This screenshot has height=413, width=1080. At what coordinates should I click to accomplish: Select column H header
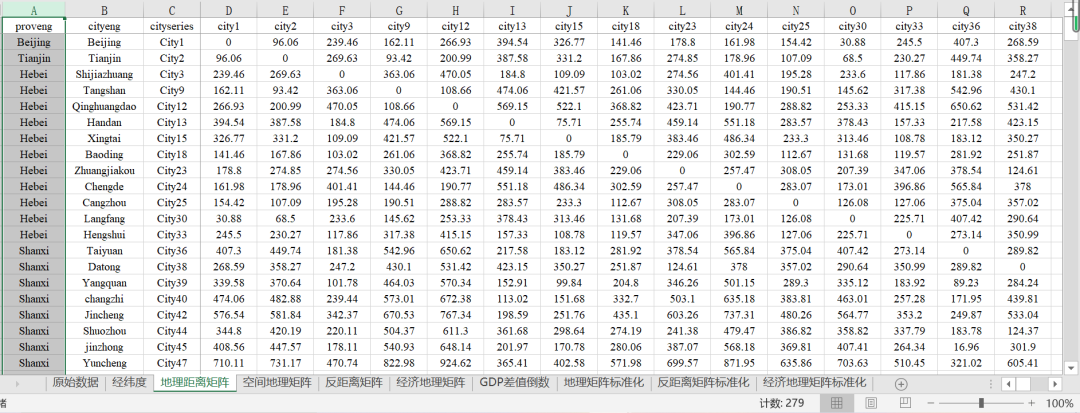[x=456, y=10]
